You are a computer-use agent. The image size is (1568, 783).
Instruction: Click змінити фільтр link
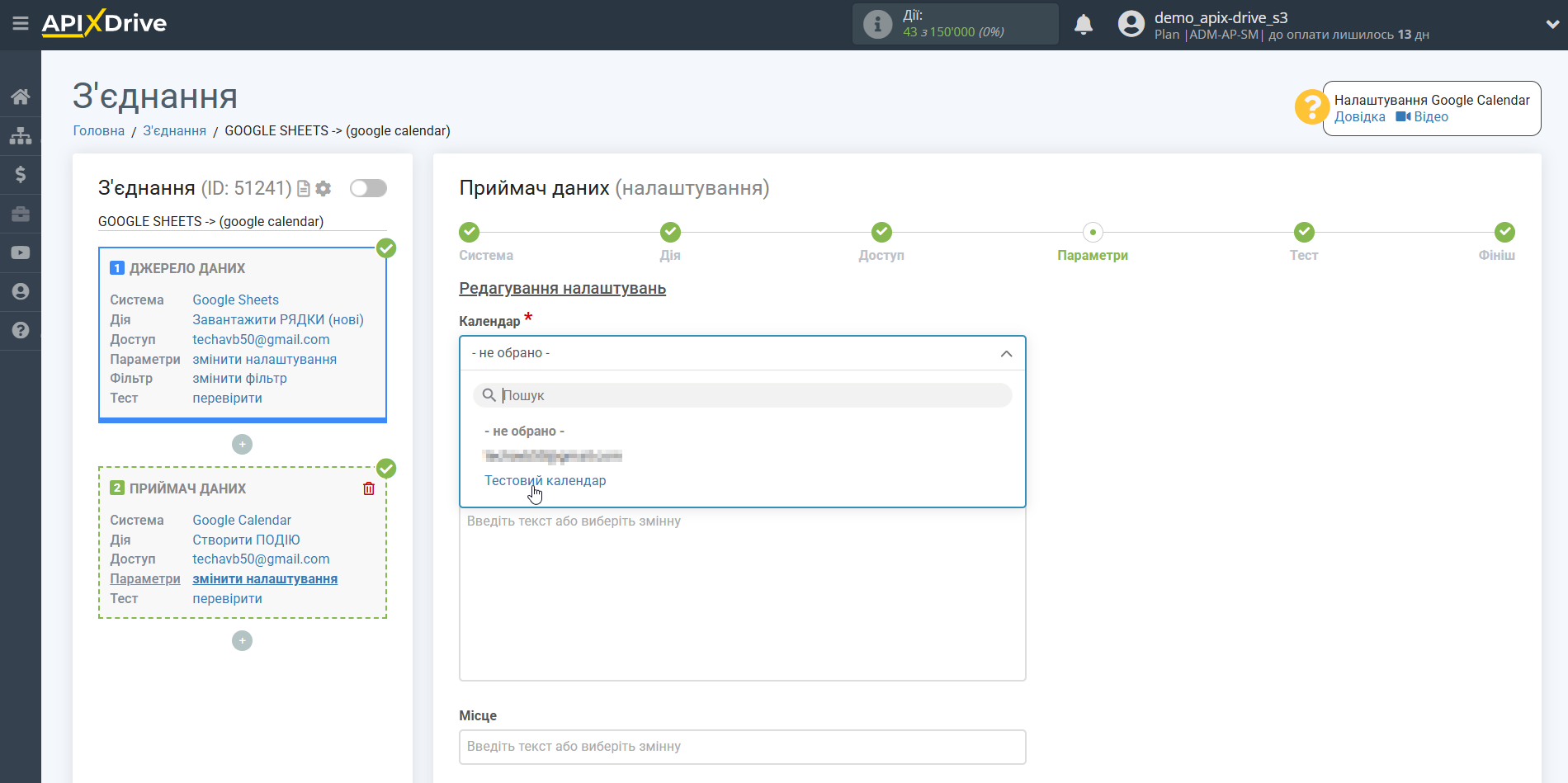point(239,379)
